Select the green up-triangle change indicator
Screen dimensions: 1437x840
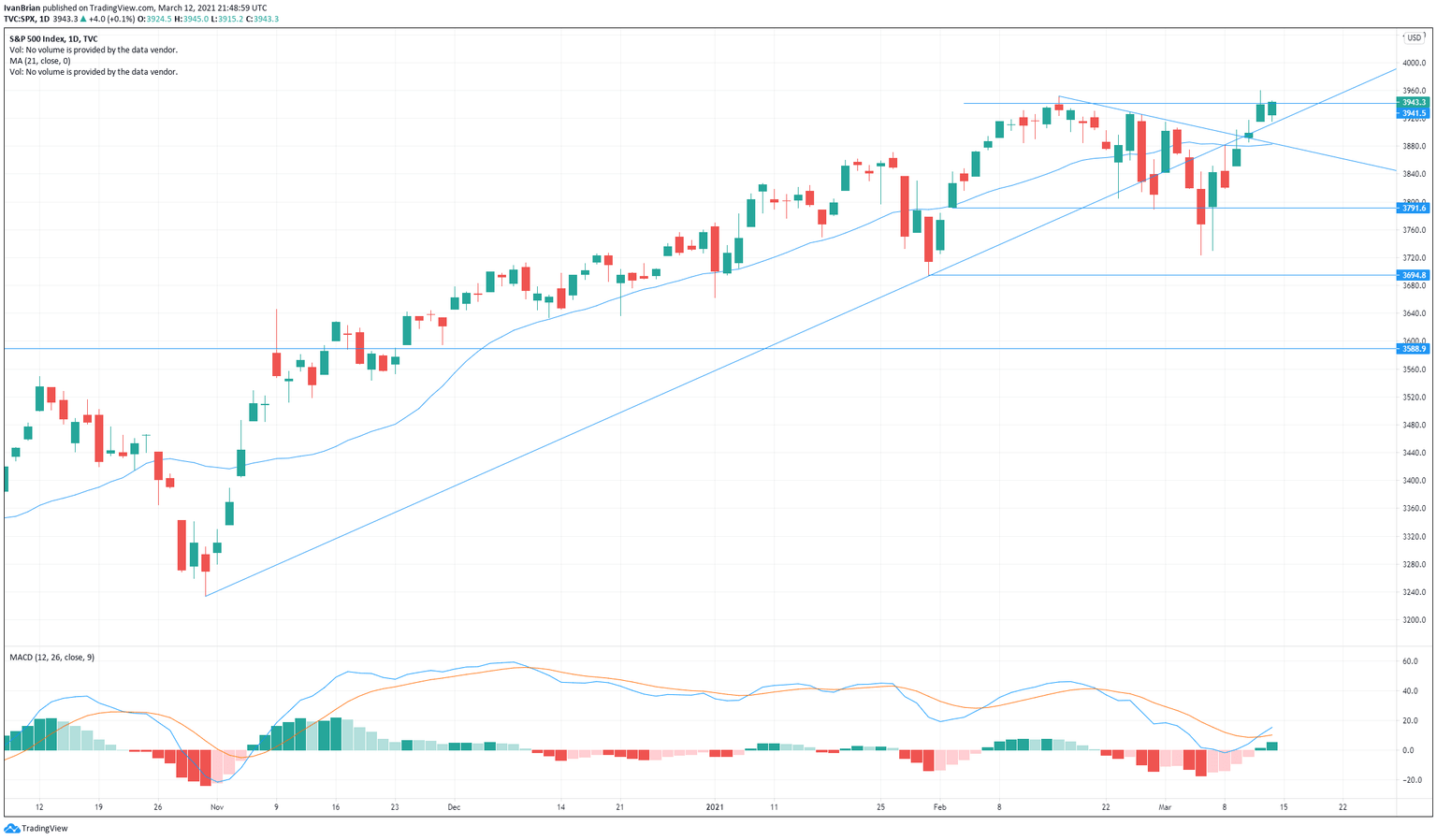coord(82,18)
